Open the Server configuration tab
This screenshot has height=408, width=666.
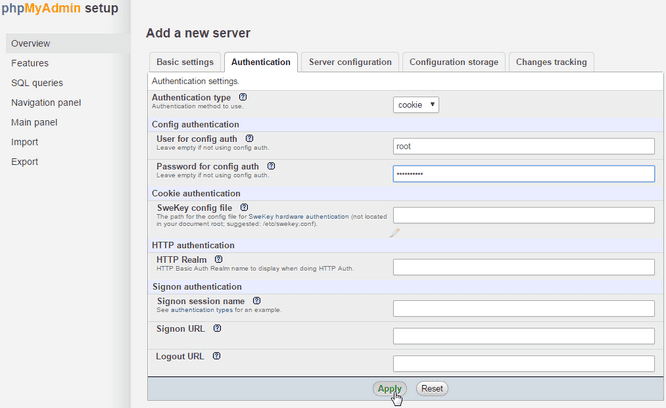point(350,62)
